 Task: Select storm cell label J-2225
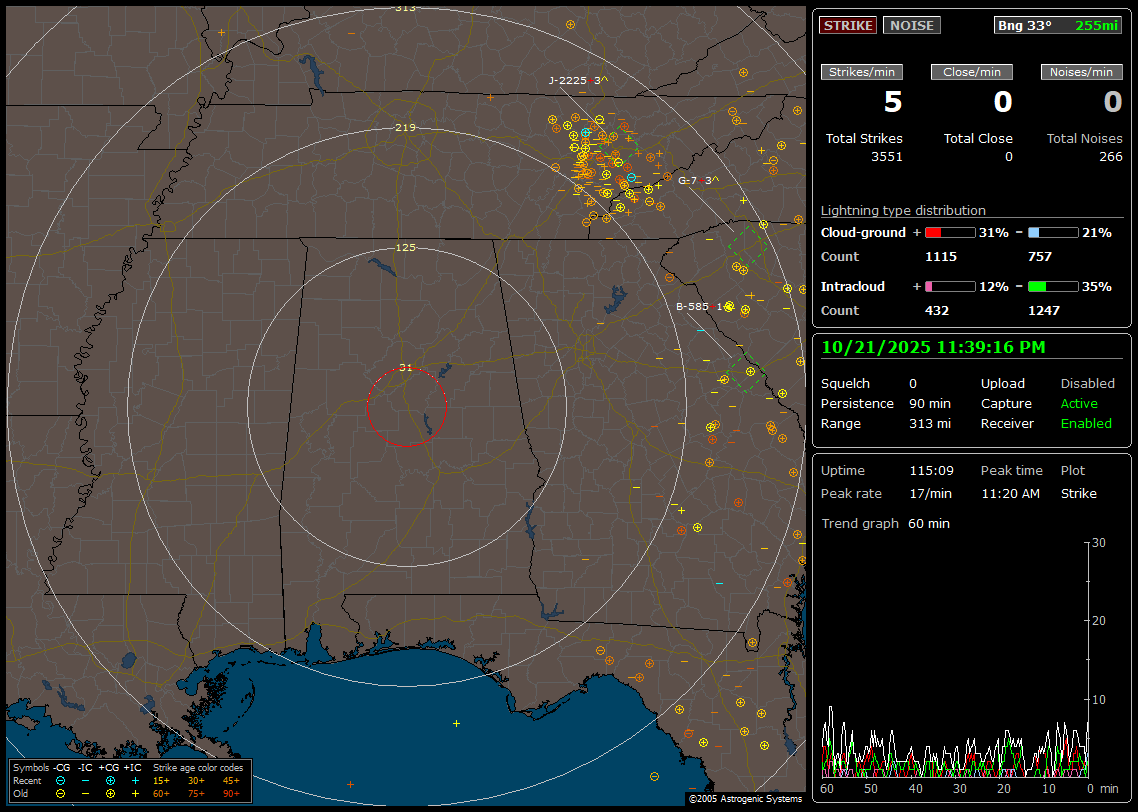[573, 80]
